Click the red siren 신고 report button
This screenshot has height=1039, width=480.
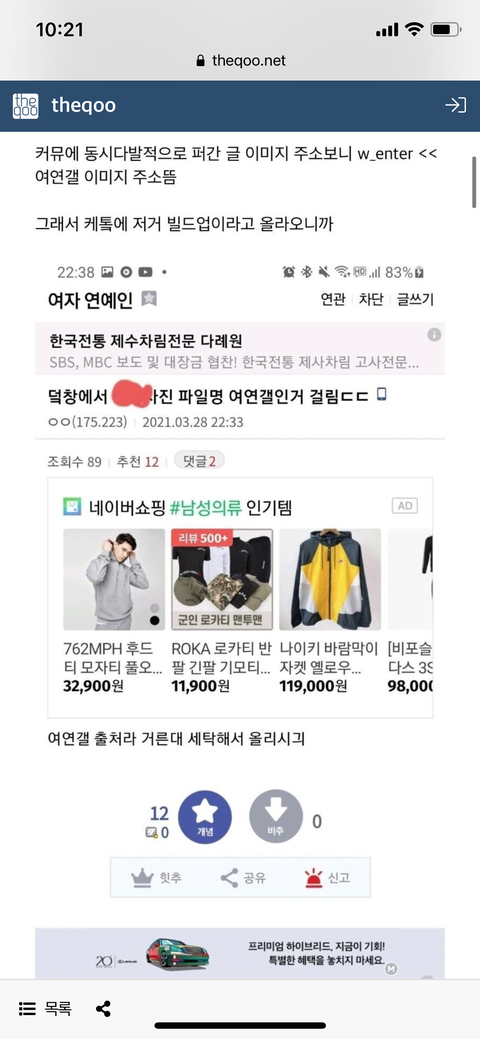click(327, 878)
